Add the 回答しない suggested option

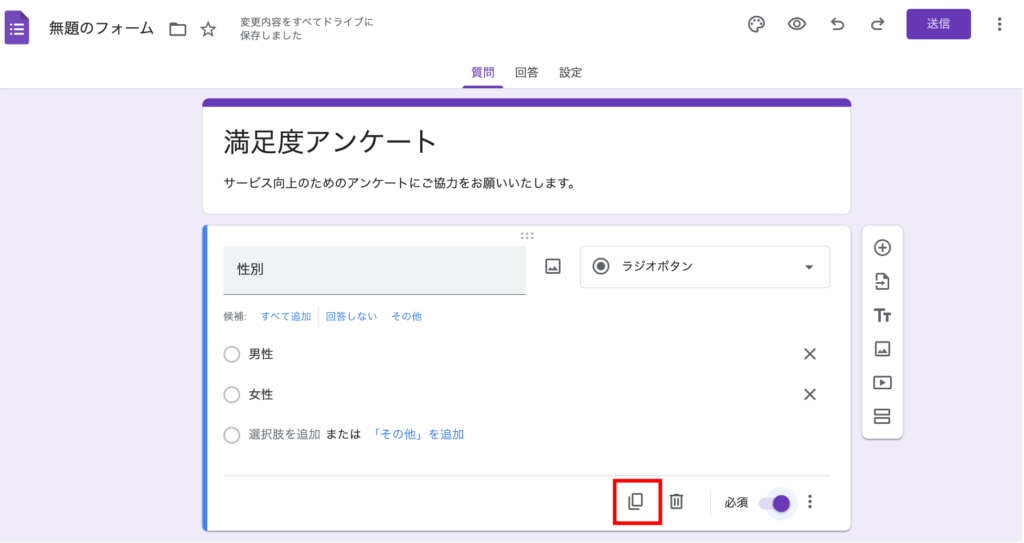pyautogui.click(x=351, y=316)
